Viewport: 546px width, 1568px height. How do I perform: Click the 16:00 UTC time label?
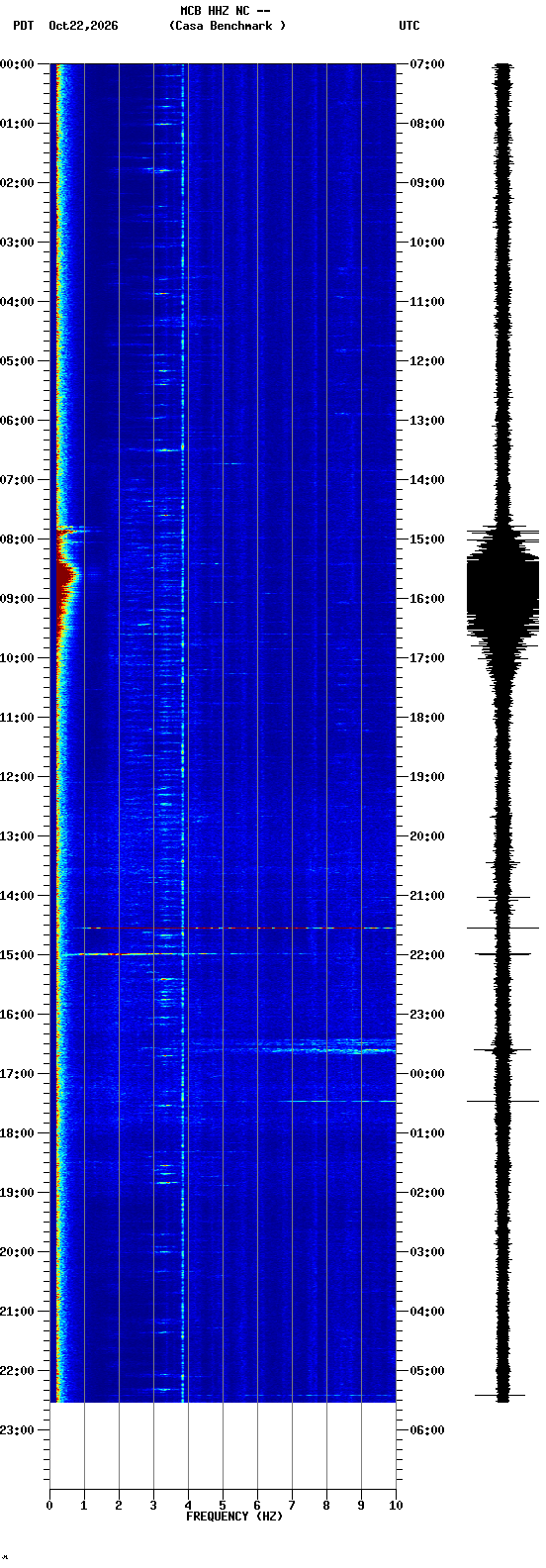(x=427, y=599)
